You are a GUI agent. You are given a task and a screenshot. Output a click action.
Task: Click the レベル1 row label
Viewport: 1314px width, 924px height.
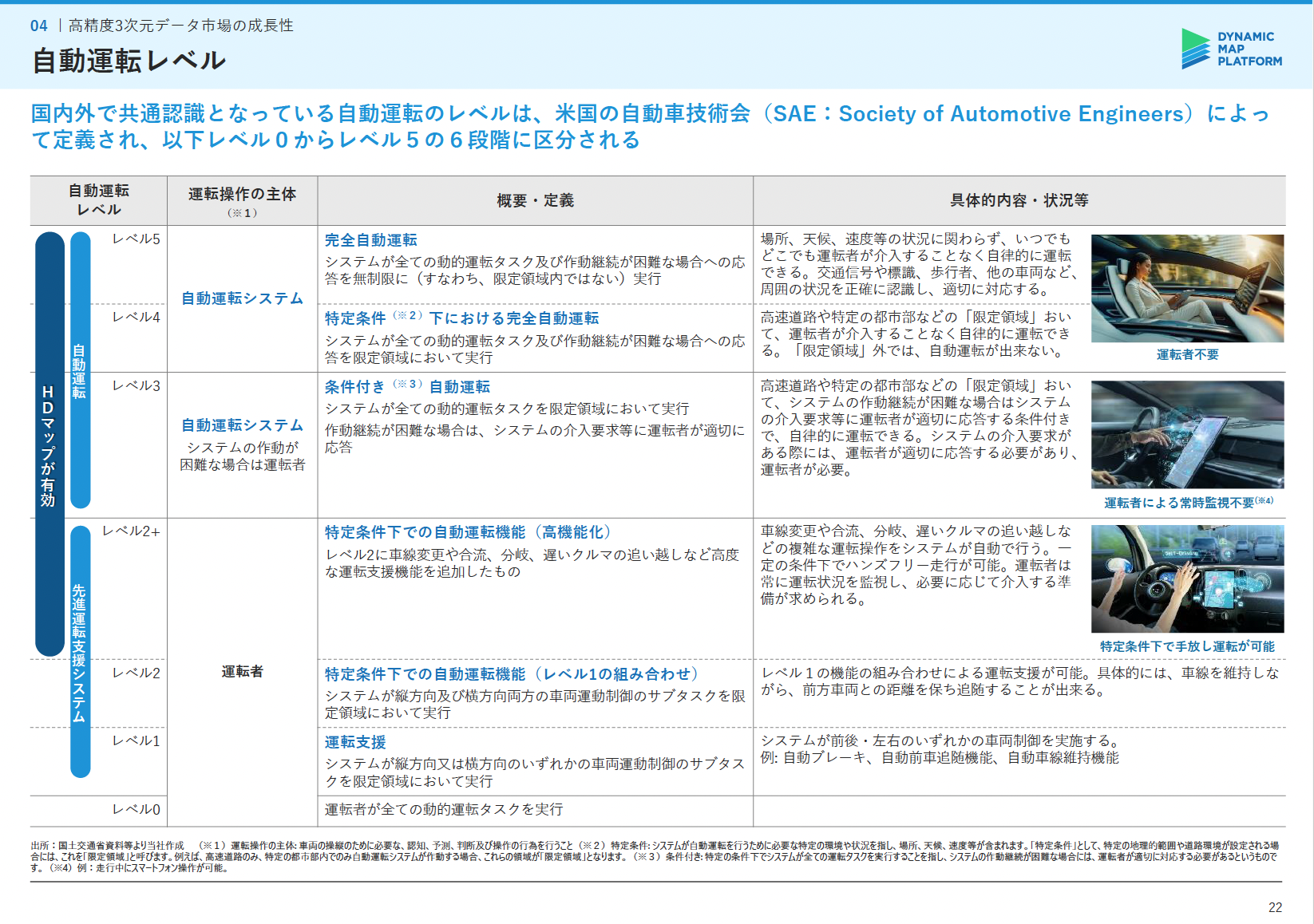(x=137, y=740)
